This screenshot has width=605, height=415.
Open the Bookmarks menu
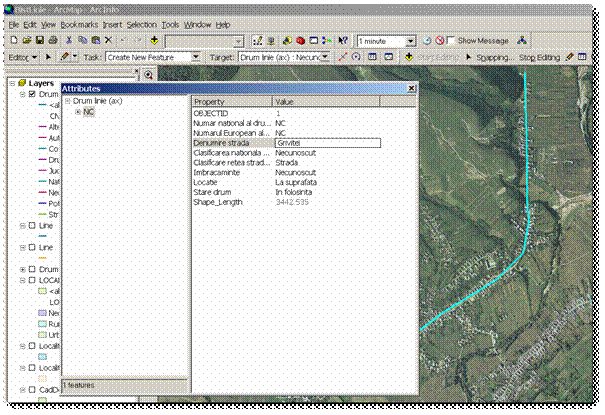[79, 24]
